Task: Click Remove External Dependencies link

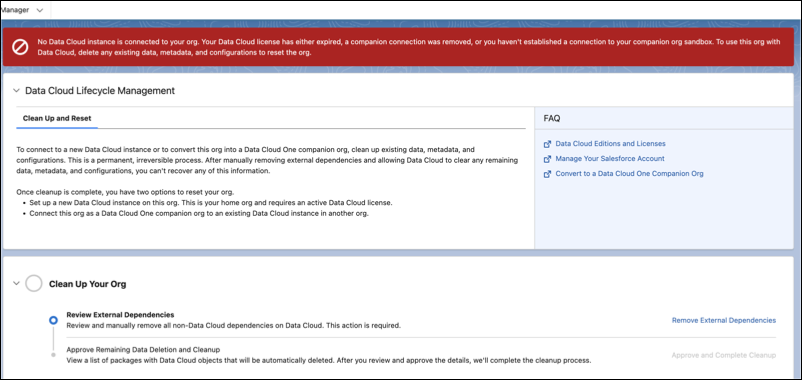Action: 724,320
